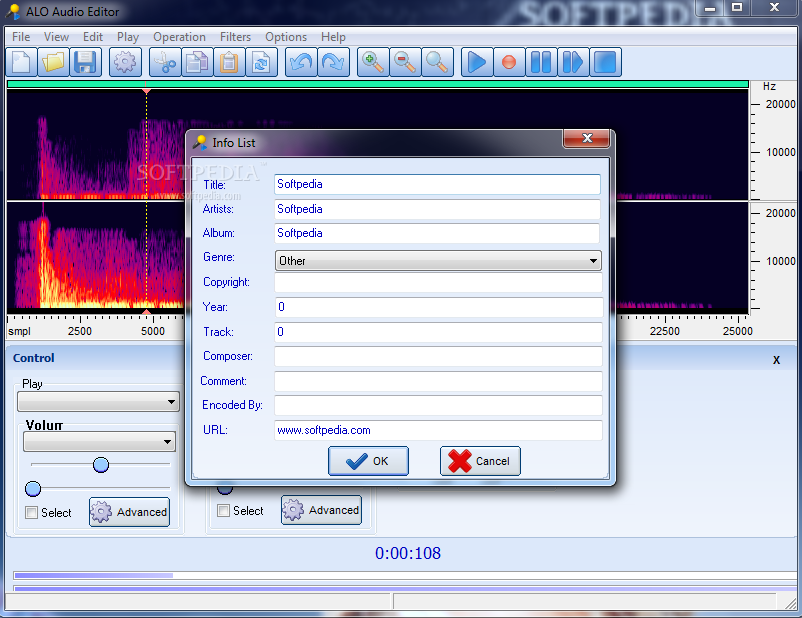Undo the last action via toolbar
Viewport: 802px width, 618px height.
301,62
